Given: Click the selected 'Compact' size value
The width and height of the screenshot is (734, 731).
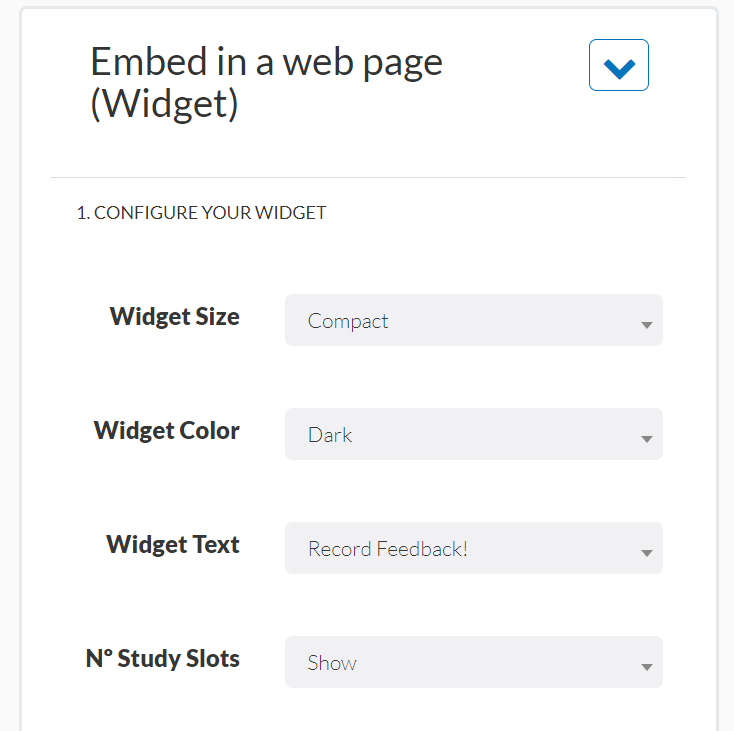Looking at the screenshot, I should coord(348,321).
